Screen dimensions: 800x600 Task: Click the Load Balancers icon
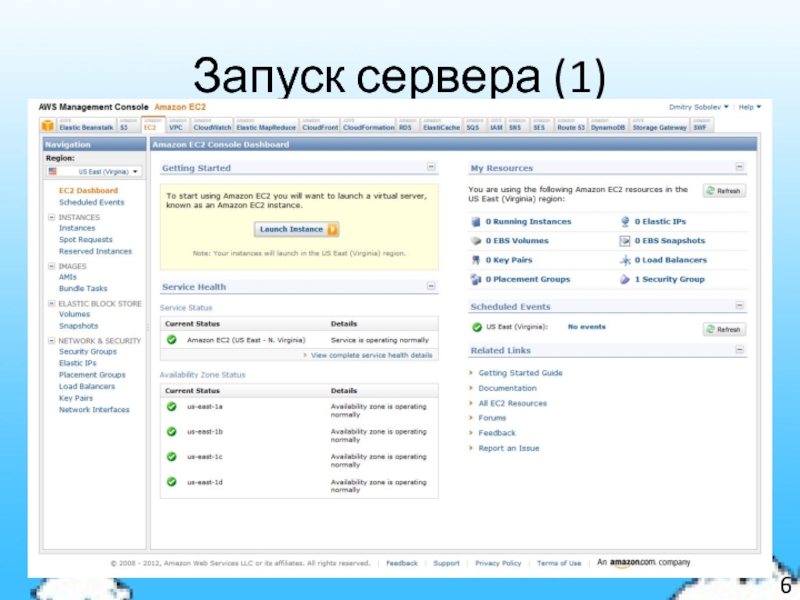point(625,260)
